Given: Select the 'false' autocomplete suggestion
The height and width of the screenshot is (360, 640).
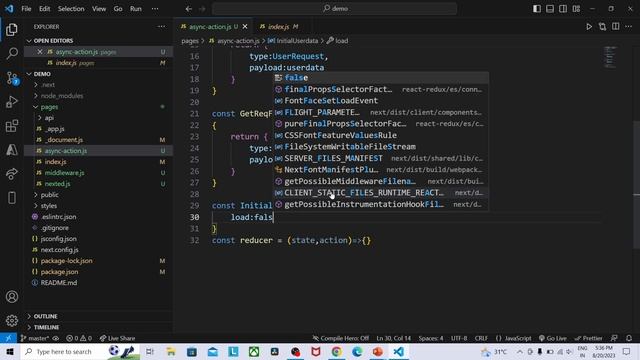Looking at the screenshot, I should pyautogui.click(x=380, y=78).
